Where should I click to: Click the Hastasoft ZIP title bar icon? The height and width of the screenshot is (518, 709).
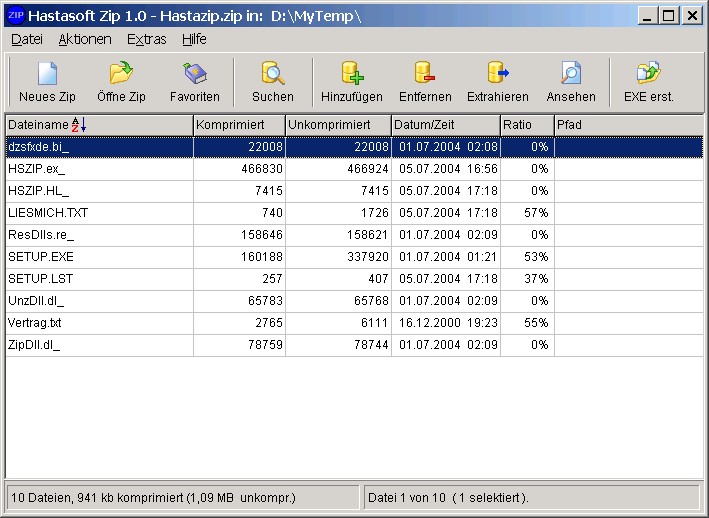pyautogui.click(x=16, y=15)
